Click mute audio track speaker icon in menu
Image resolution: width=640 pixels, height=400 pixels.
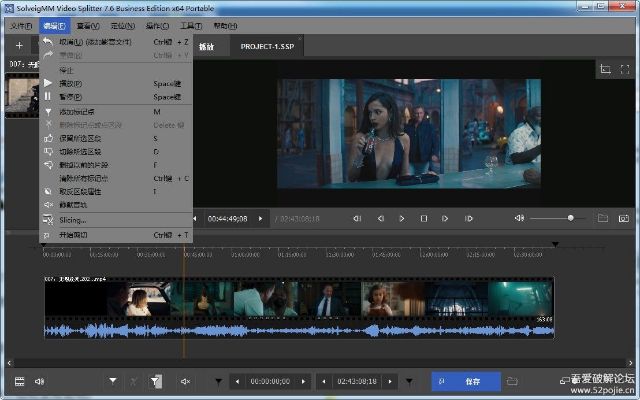point(48,204)
